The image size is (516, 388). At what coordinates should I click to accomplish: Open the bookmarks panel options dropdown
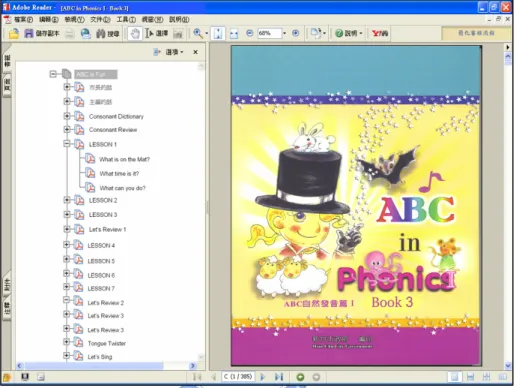[x=168, y=52]
